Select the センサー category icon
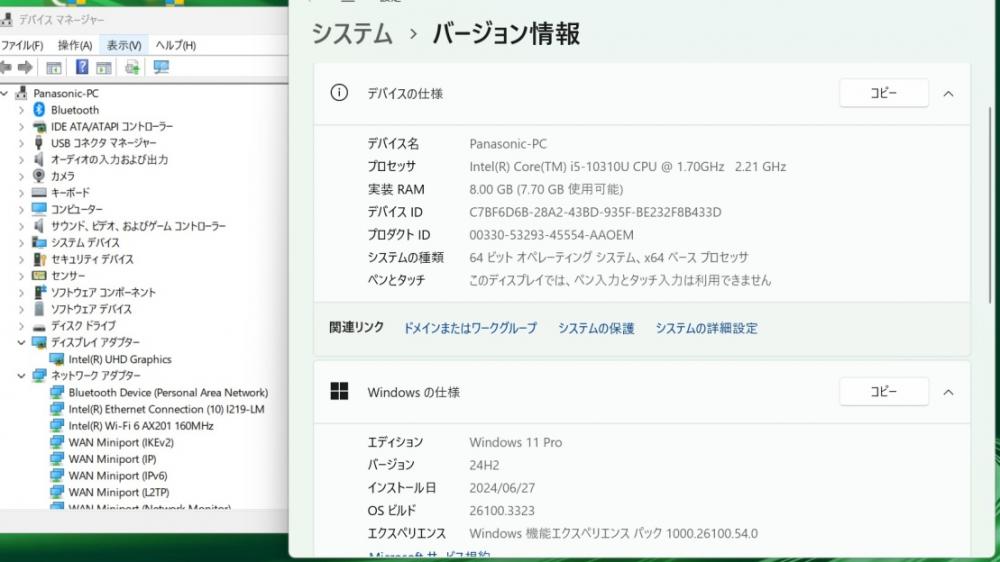1000x562 pixels. tap(39, 276)
